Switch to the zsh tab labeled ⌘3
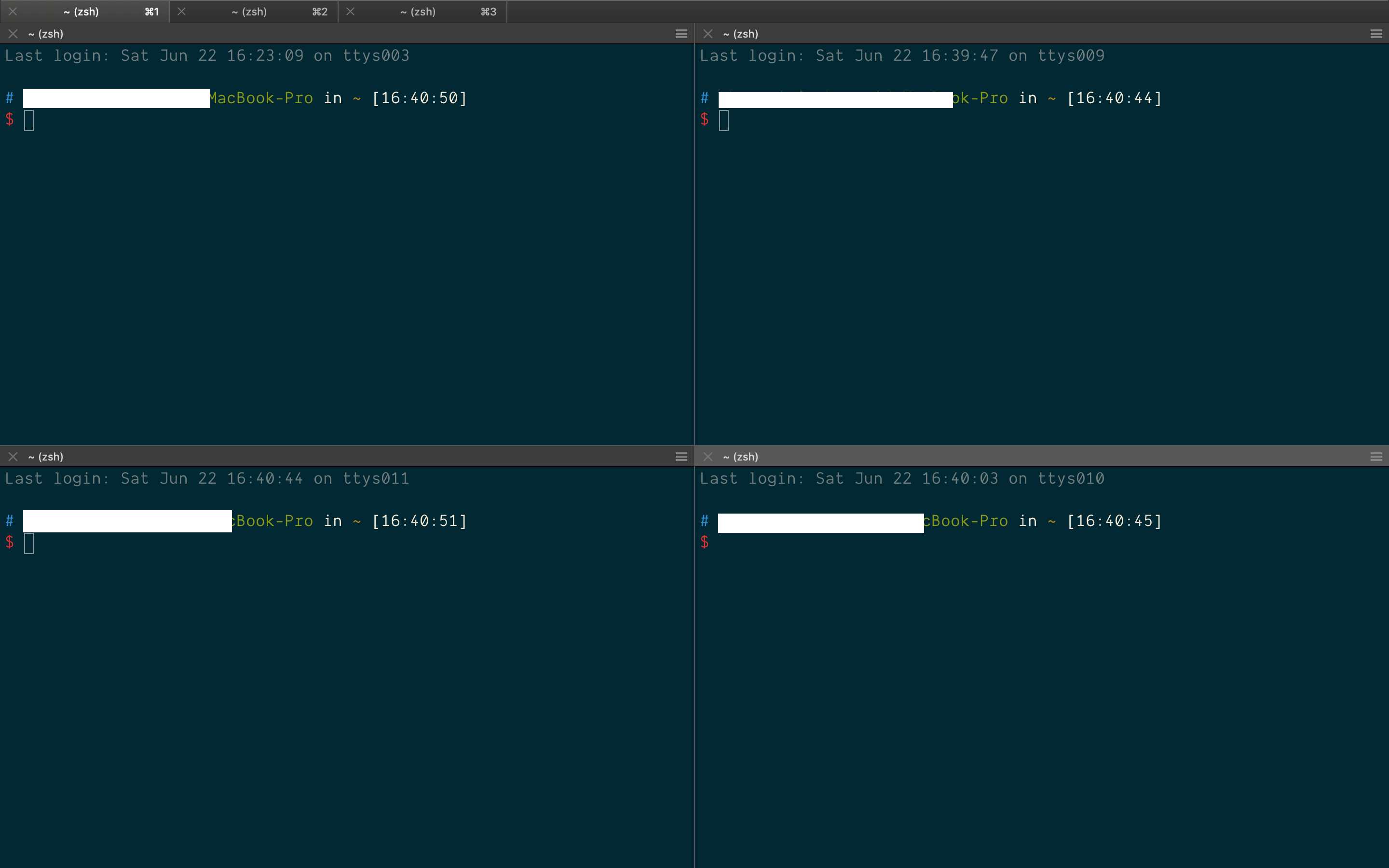Viewport: 1389px width, 868px height. (x=422, y=12)
